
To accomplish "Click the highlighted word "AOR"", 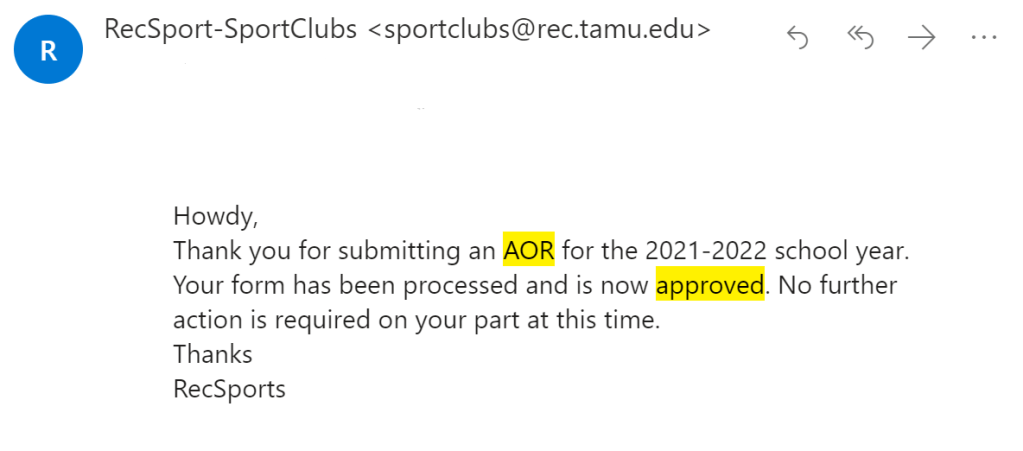I will click(x=528, y=249).
